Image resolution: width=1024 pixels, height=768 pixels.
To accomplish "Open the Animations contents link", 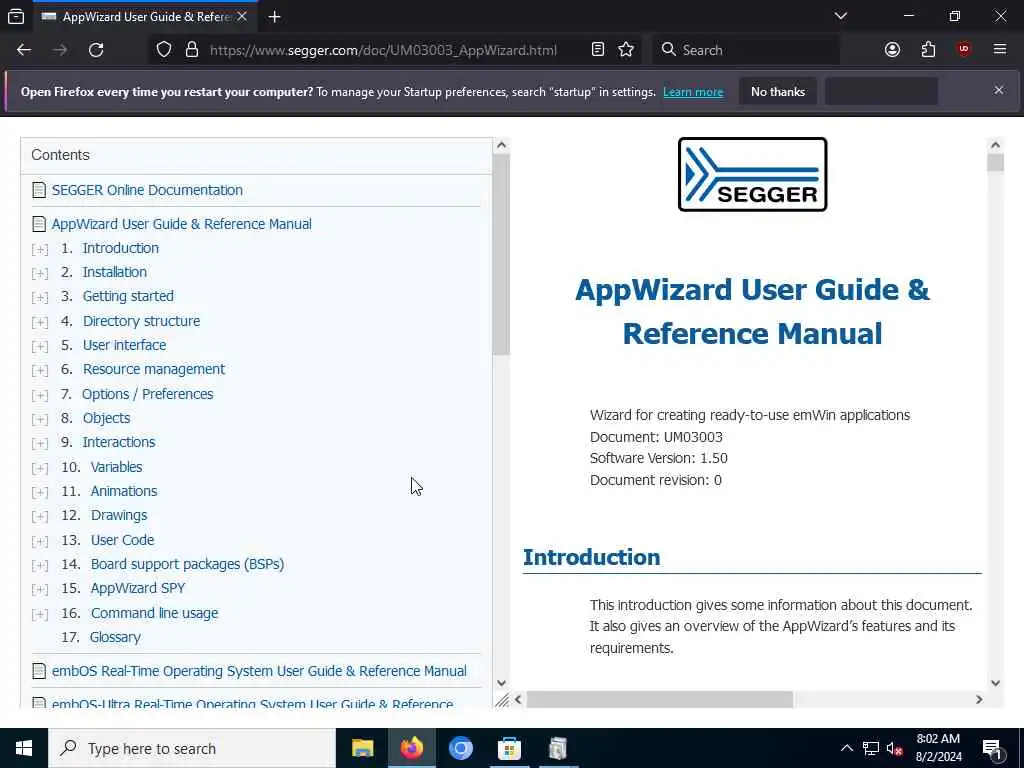I will coord(124,492).
